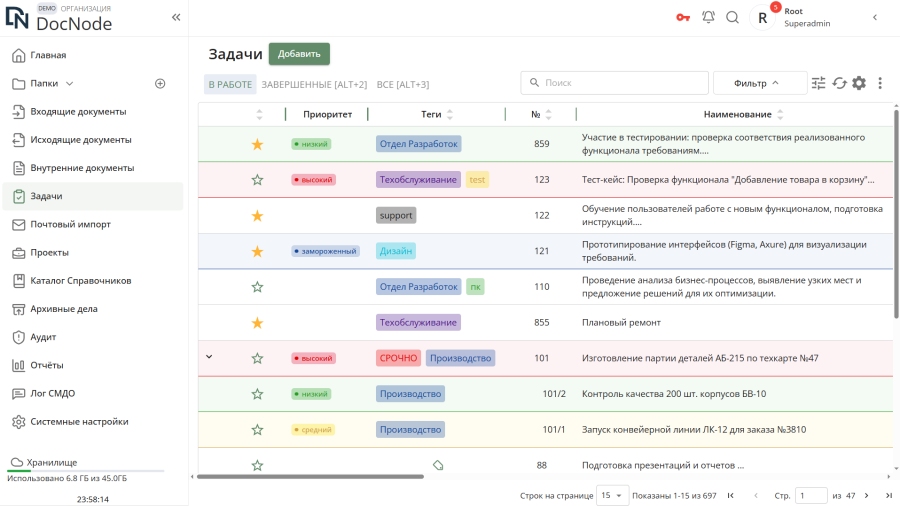
Task: Add new folder with plus icon
Action: [160, 83]
